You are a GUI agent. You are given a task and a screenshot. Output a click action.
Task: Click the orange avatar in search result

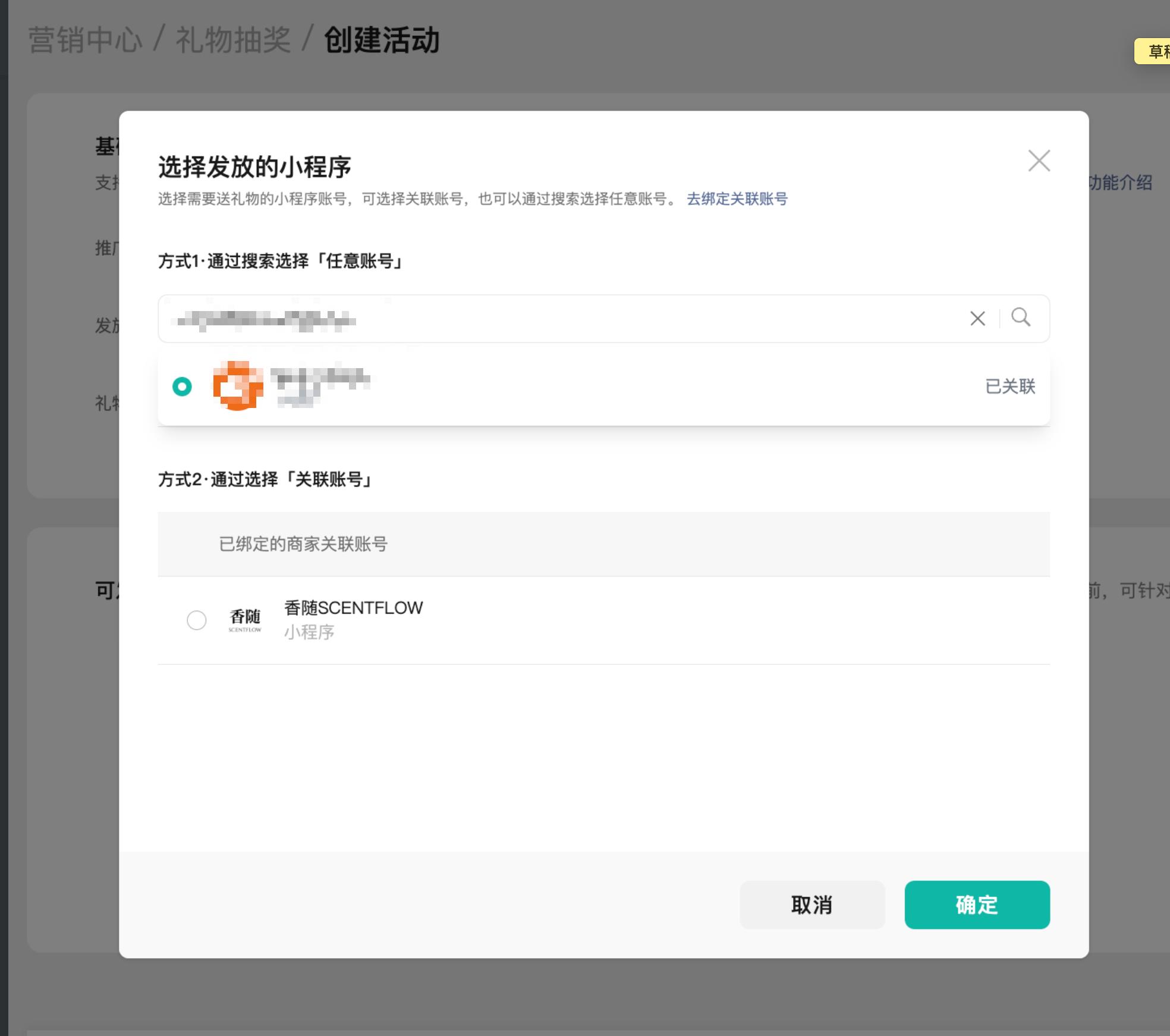pyautogui.click(x=238, y=386)
